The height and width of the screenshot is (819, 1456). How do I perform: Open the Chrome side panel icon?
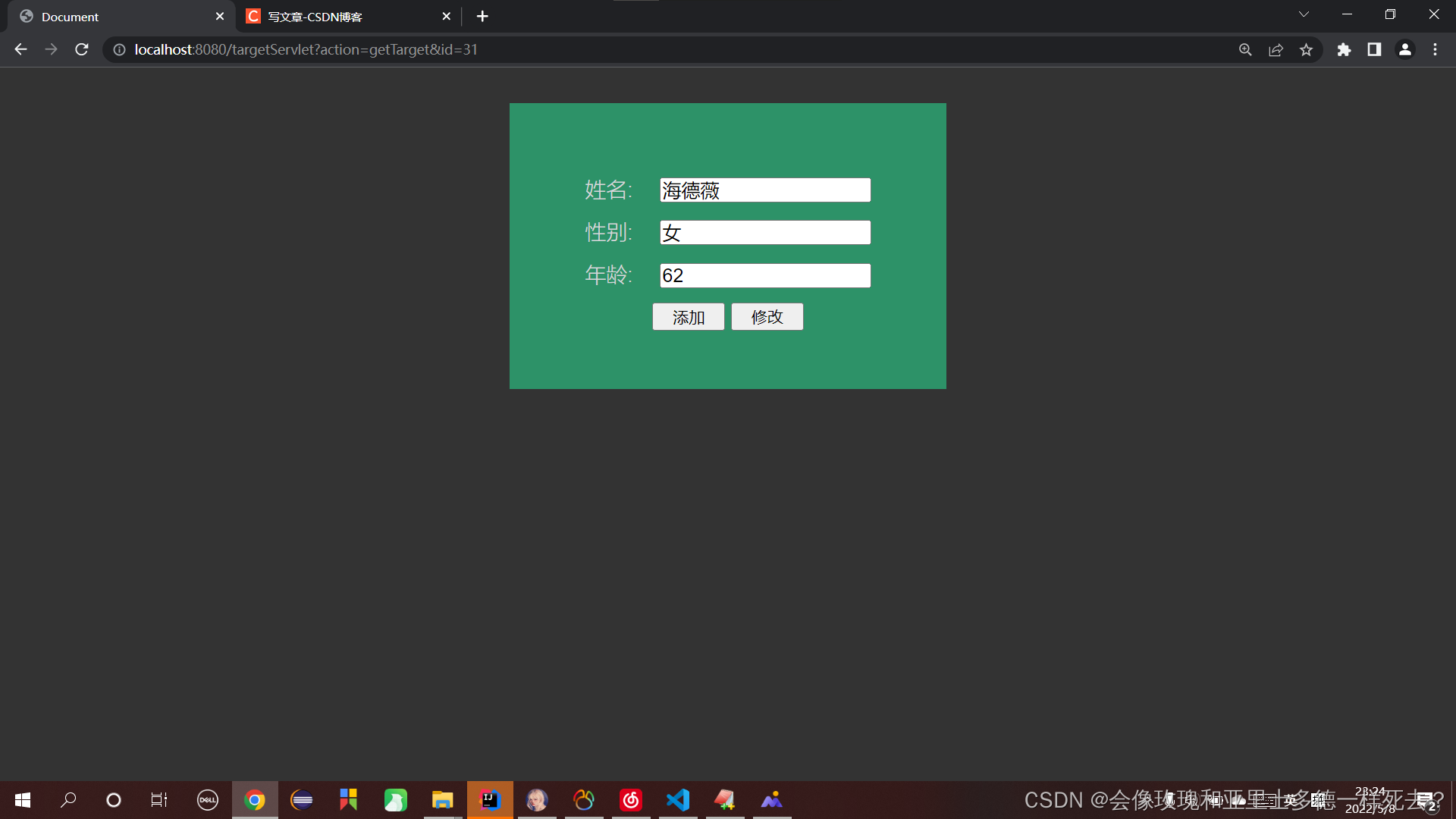1375,49
